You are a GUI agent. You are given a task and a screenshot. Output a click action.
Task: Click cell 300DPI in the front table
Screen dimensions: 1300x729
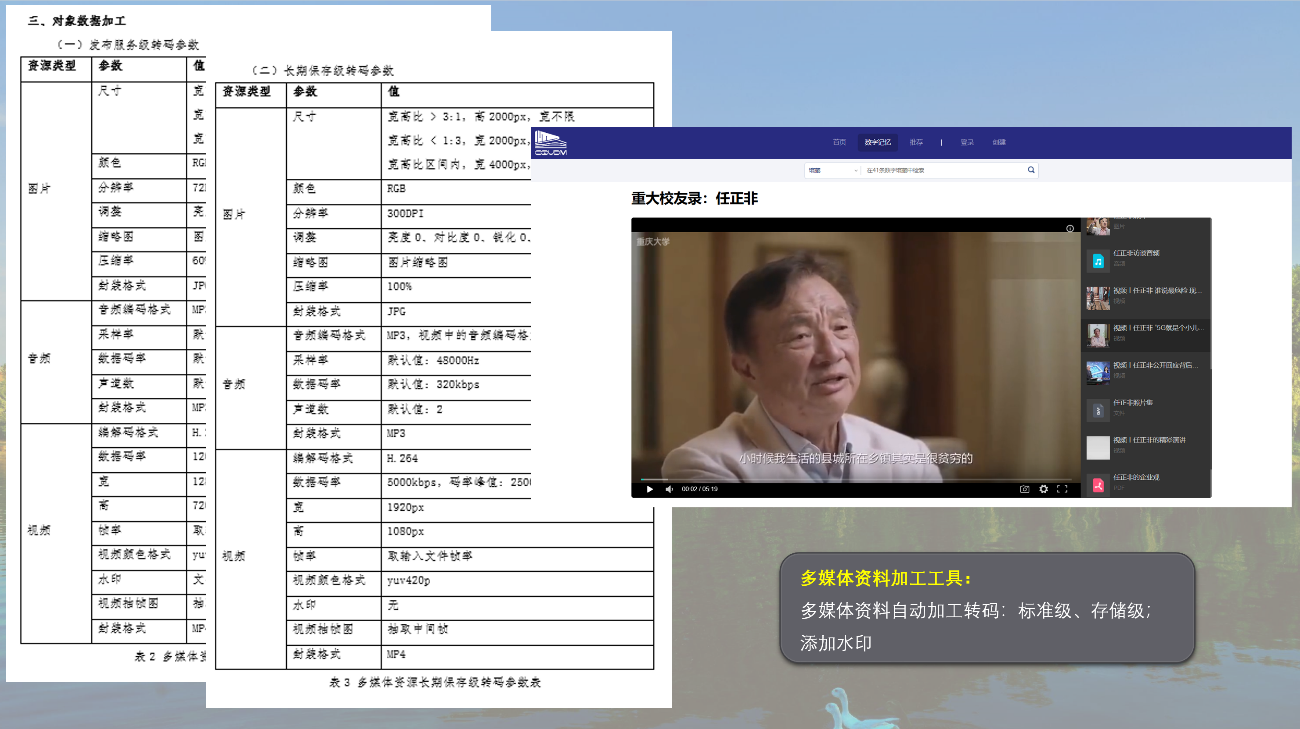(406, 213)
